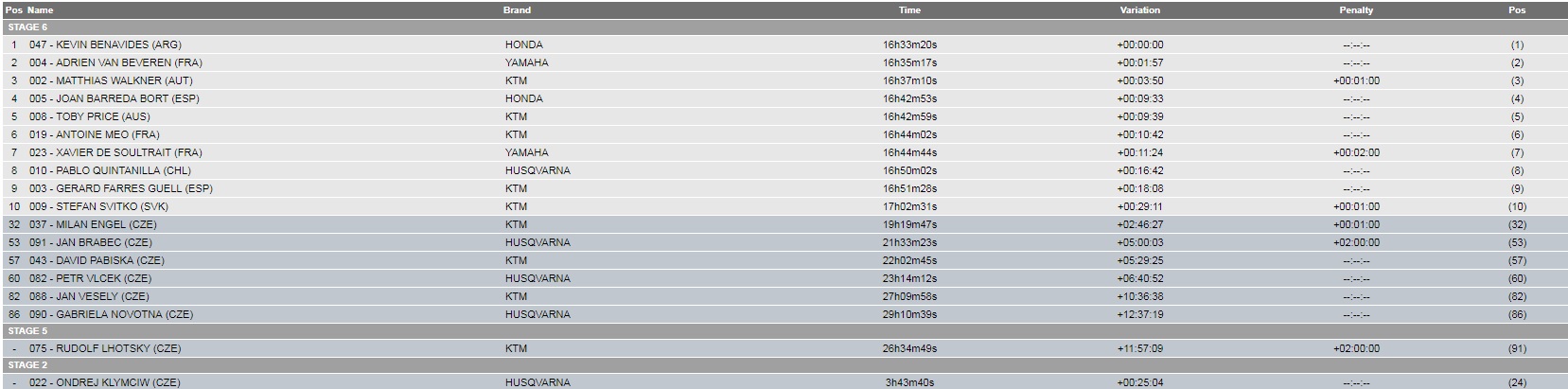1568x389 pixels.
Task: Click the Time column header
Action: coord(909,10)
